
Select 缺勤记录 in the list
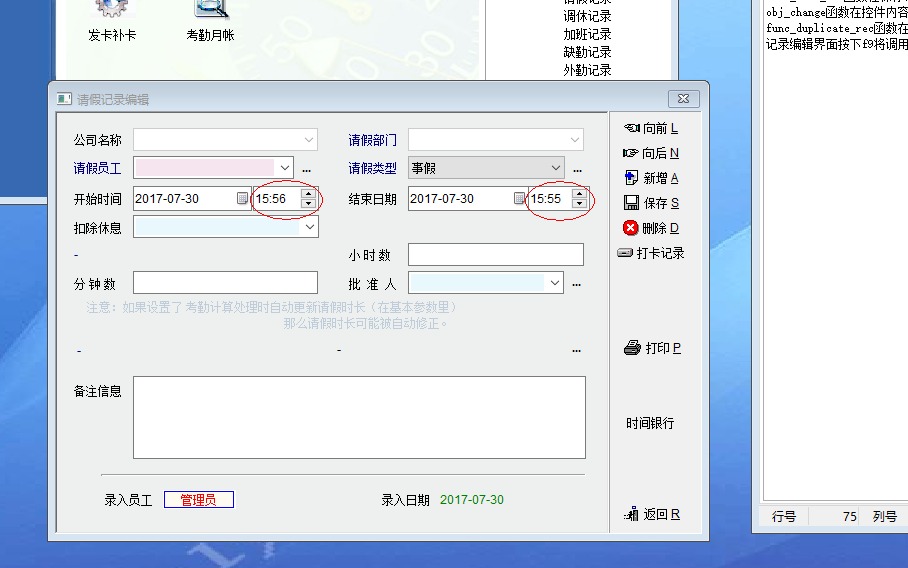(x=587, y=52)
